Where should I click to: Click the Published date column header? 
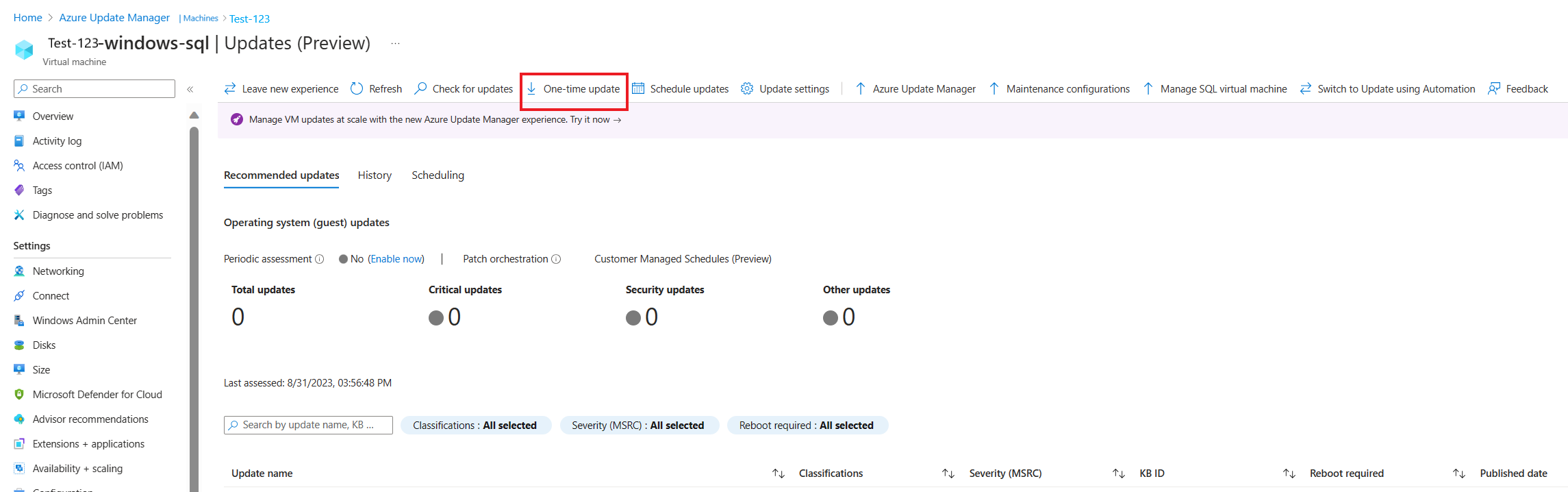(x=1513, y=473)
